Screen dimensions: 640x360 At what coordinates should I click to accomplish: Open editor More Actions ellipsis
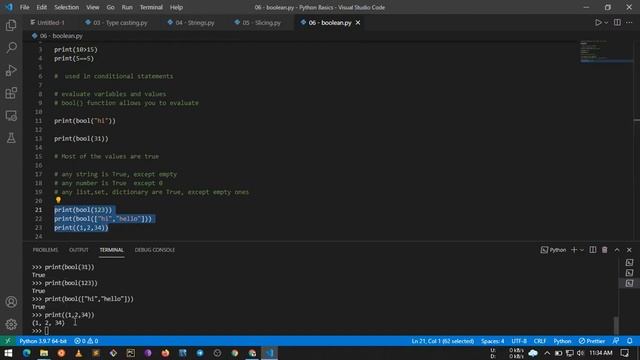coord(629,22)
